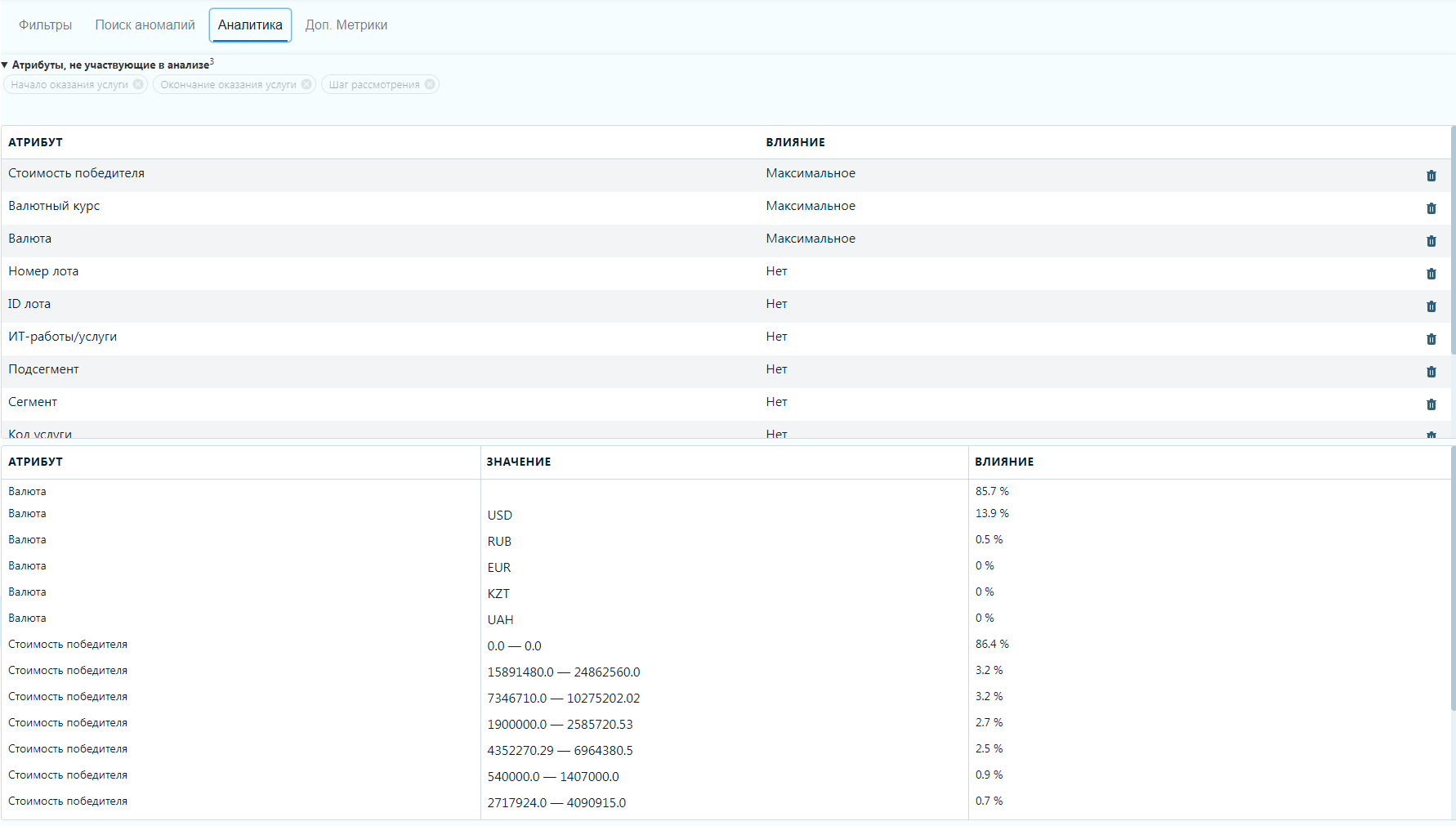This screenshot has width=1456, height=826.
Task: Switch to Поиск аномалий tab
Action: [x=145, y=25]
